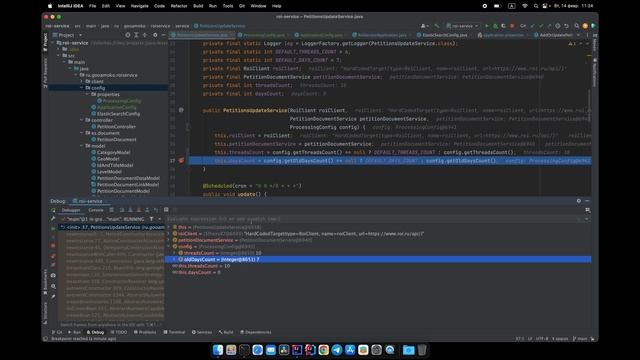Viewport: 640px width, 360px height.
Task: Click Stop red square in debug sidebar
Action: (53, 246)
